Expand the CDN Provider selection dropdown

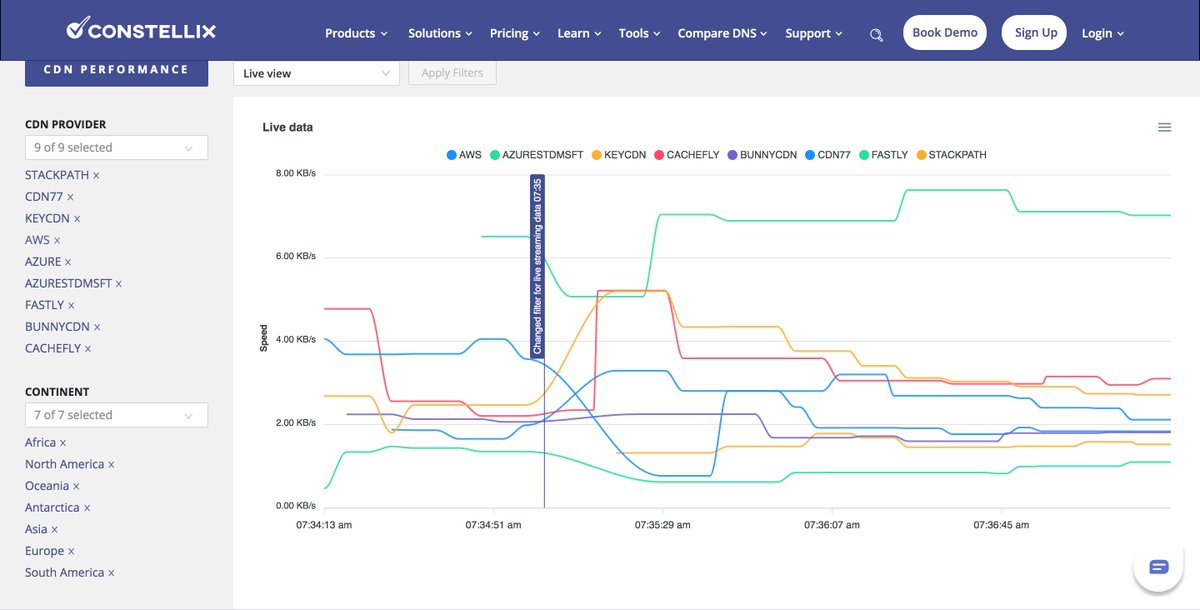[x=116, y=147]
